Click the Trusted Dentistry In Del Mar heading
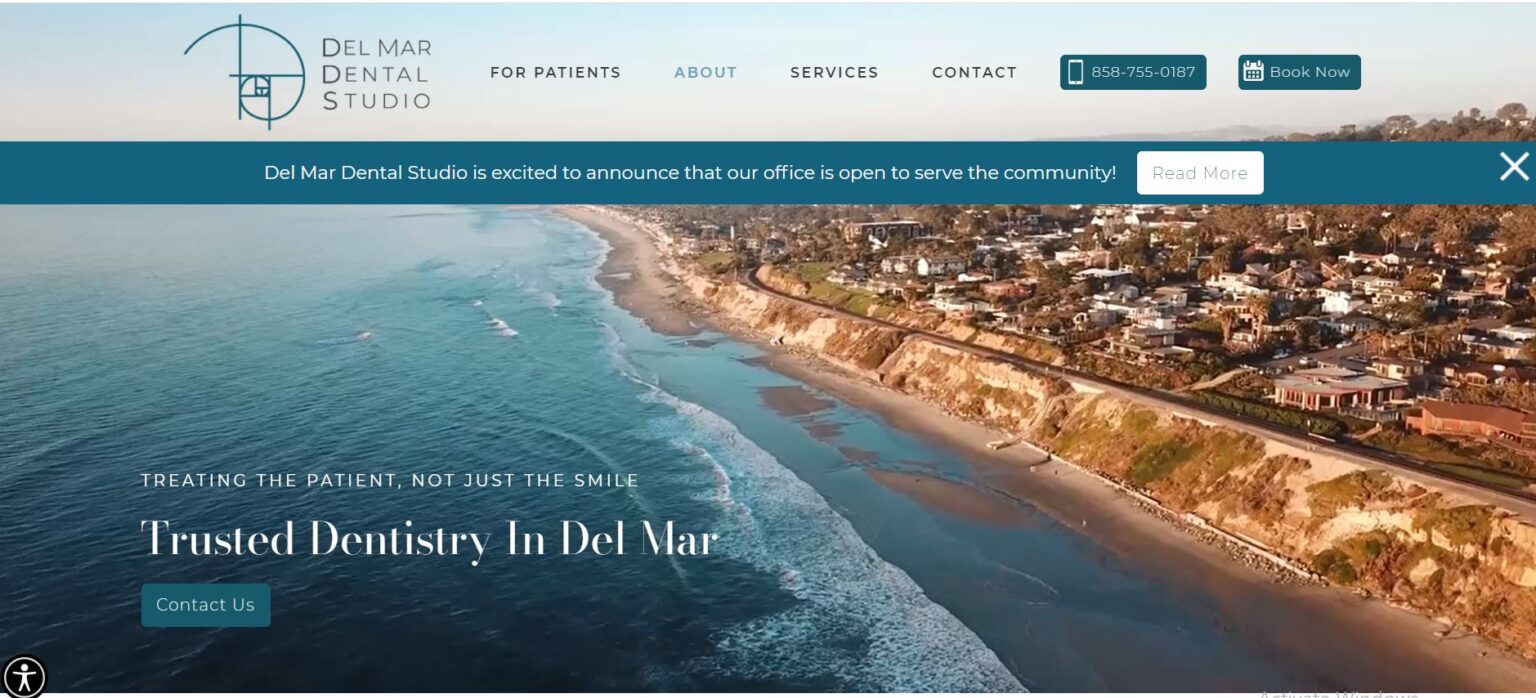 (429, 539)
